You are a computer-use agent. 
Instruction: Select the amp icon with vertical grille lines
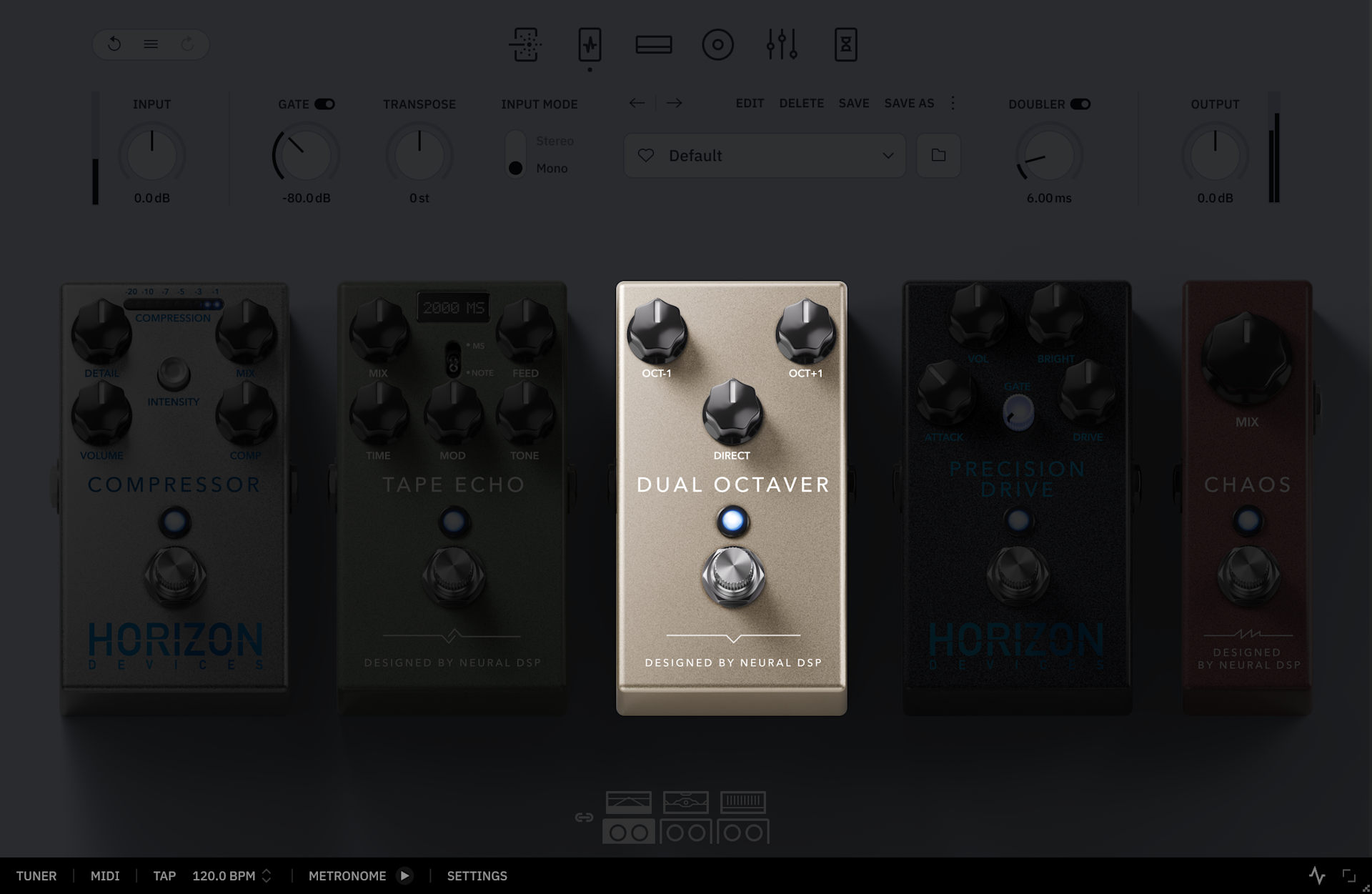coord(743,803)
